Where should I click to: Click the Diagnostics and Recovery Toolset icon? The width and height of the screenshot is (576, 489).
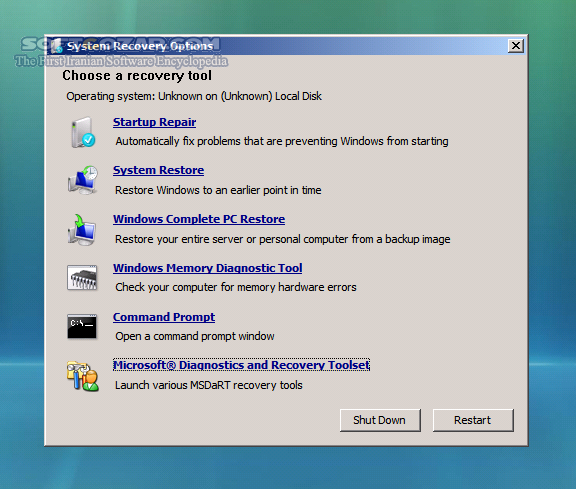83,376
